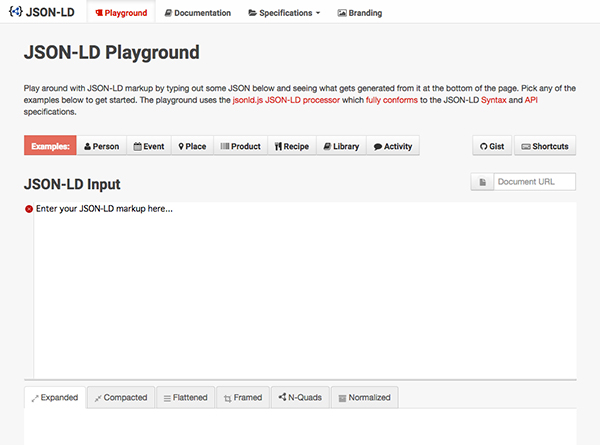This screenshot has width=600, height=445.
Task: Load the Person example
Action: point(102,146)
